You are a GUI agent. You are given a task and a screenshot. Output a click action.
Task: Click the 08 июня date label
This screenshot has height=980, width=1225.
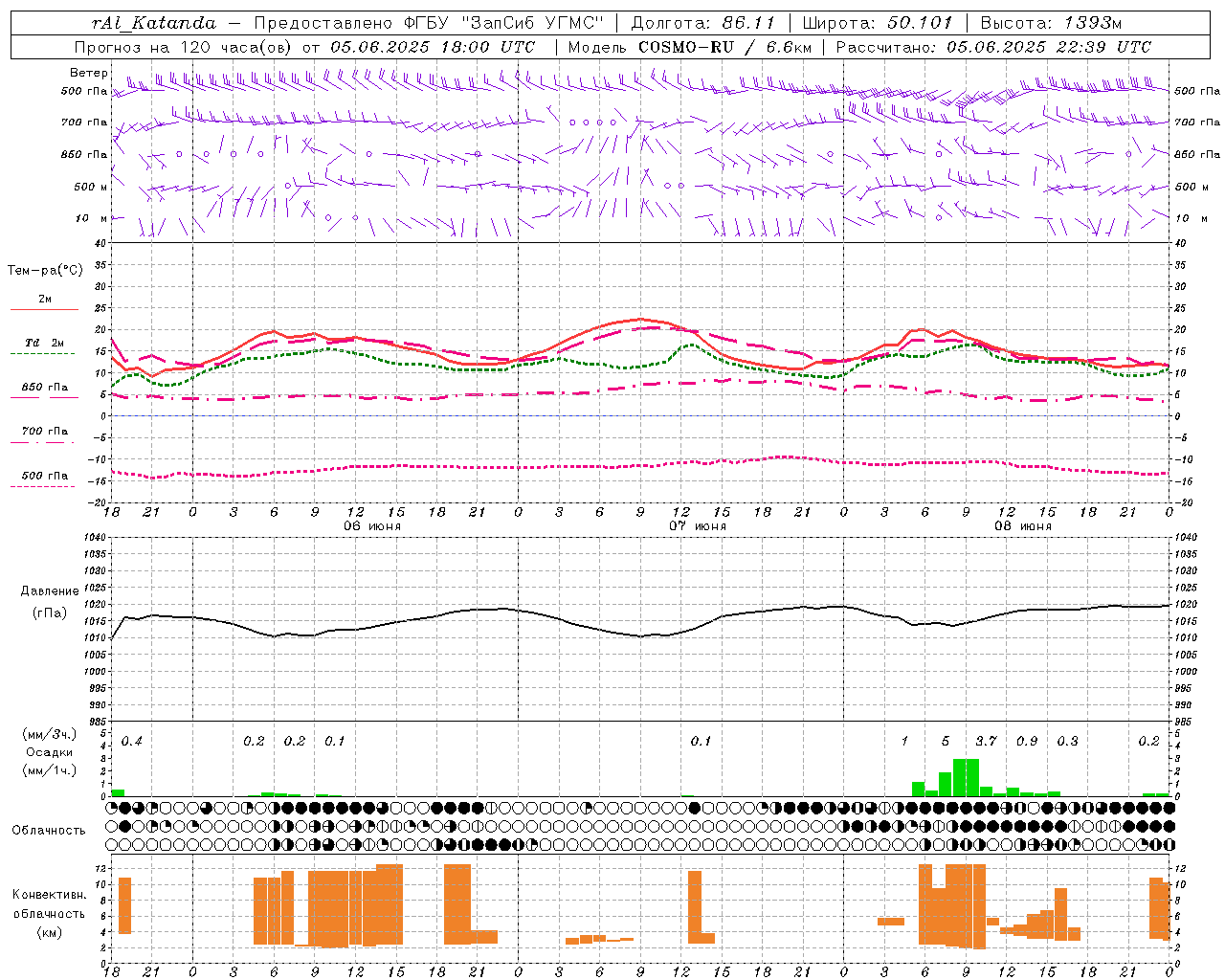1022,526
